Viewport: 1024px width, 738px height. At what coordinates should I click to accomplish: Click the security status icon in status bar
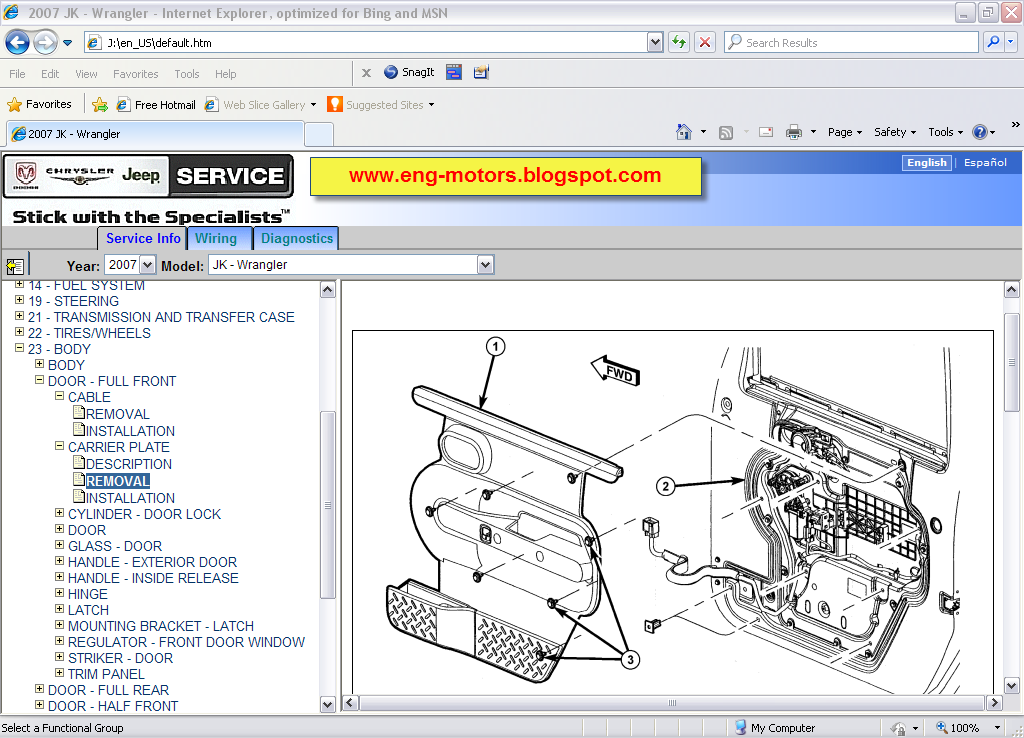pyautogui.click(x=899, y=728)
